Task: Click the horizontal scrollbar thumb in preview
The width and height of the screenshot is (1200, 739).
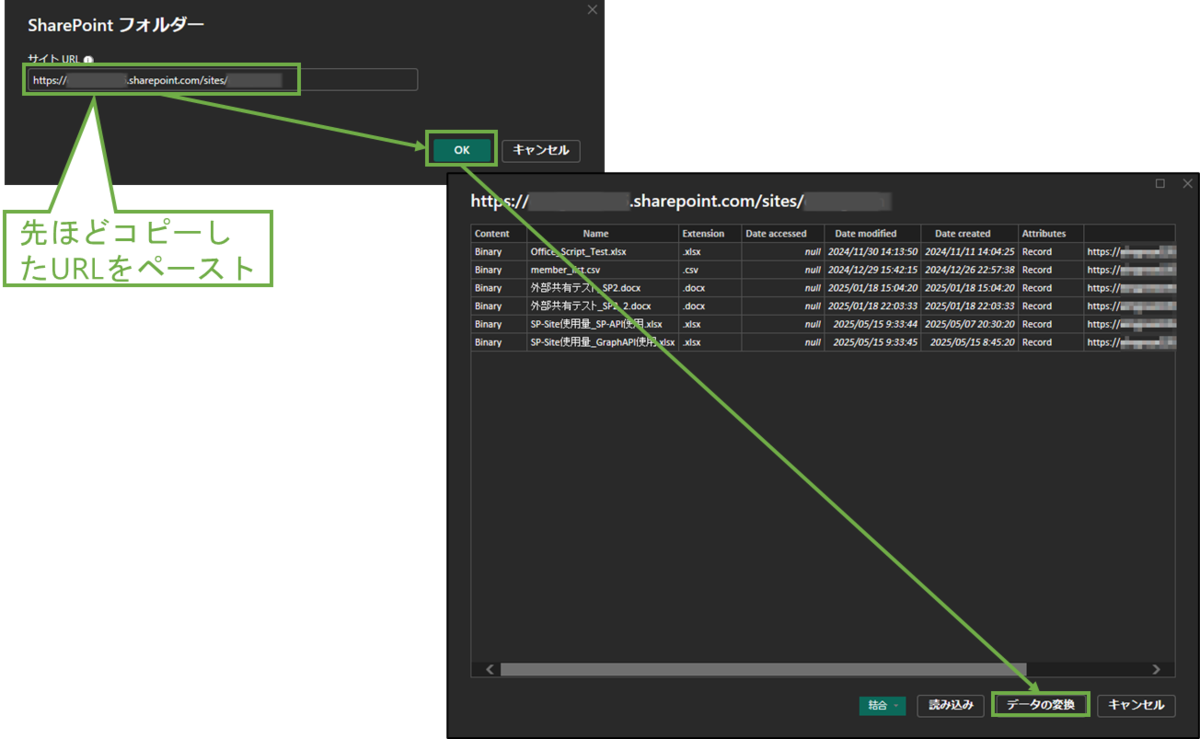Action: pos(763,669)
